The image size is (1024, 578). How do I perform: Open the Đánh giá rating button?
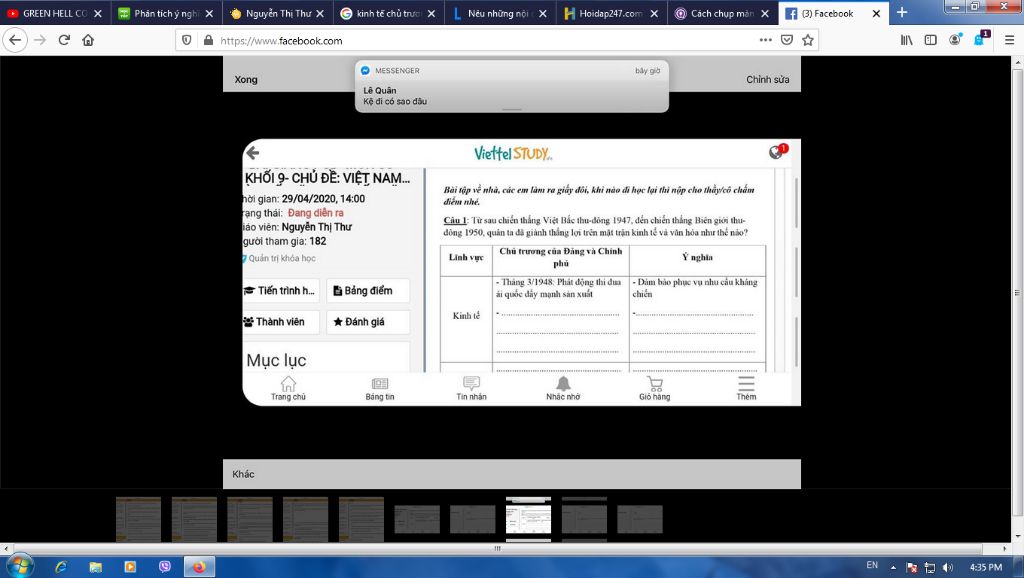(x=368, y=322)
